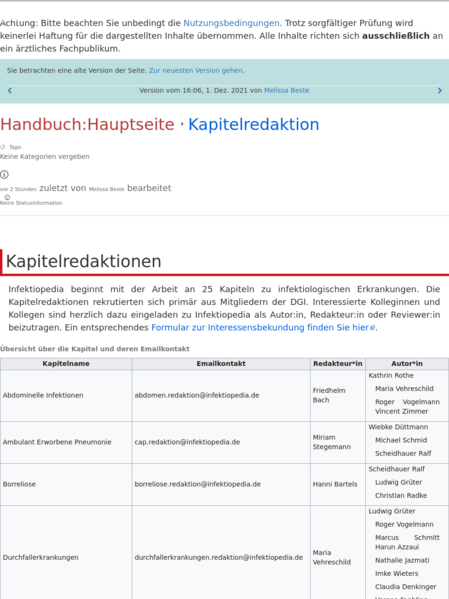Open the Nutzungsbedingungen link
449x599 pixels.
click(231, 23)
